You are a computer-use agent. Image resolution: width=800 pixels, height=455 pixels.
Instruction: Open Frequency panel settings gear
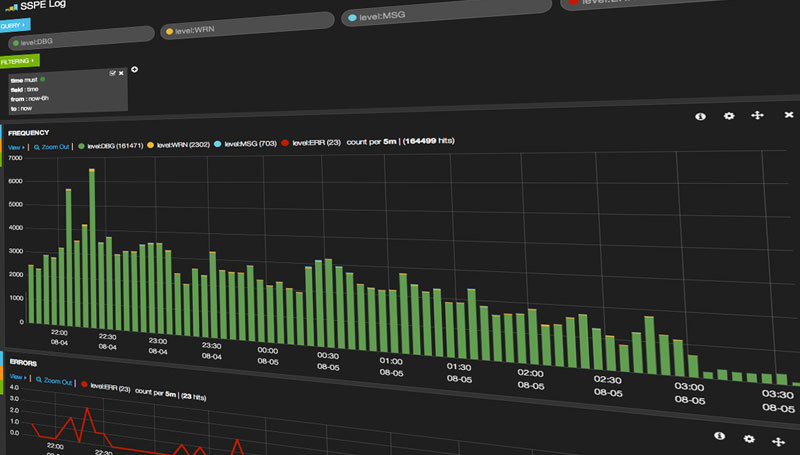pyautogui.click(x=729, y=116)
